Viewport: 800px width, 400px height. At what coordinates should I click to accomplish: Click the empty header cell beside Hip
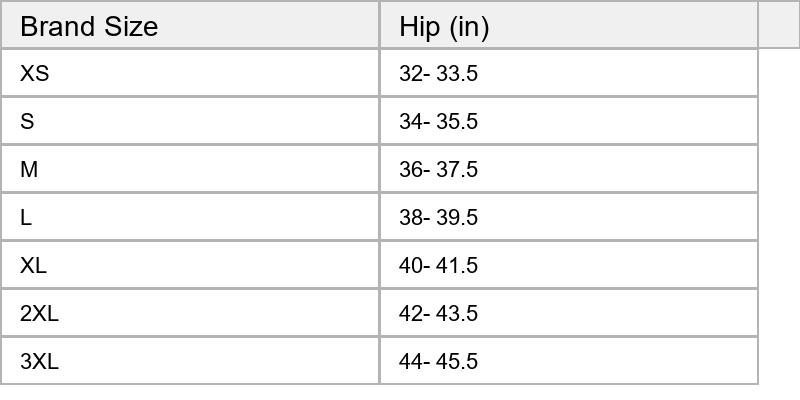click(x=778, y=25)
